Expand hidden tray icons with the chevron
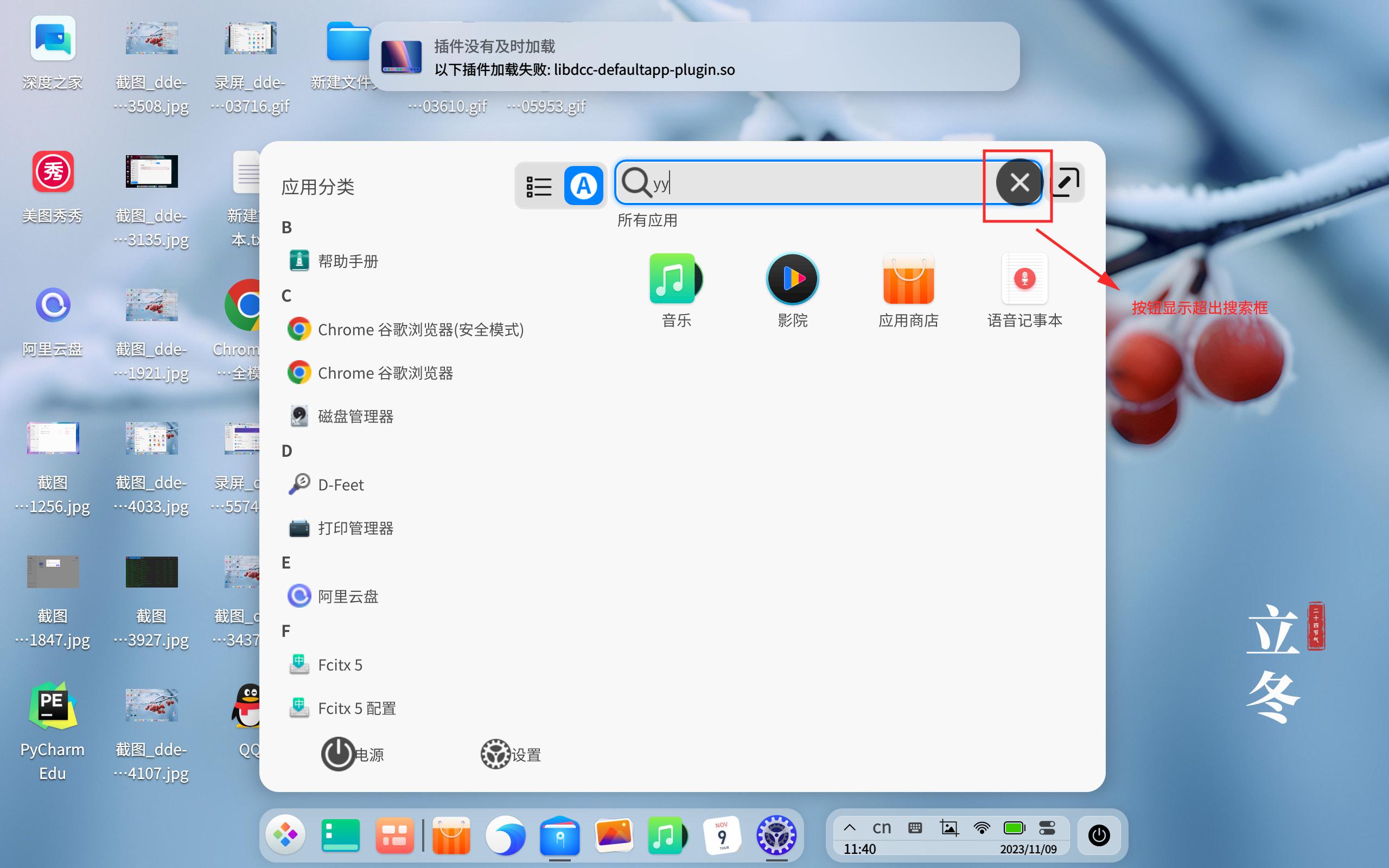Image resolution: width=1389 pixels, height=868 pixels. tap(850, 827)
